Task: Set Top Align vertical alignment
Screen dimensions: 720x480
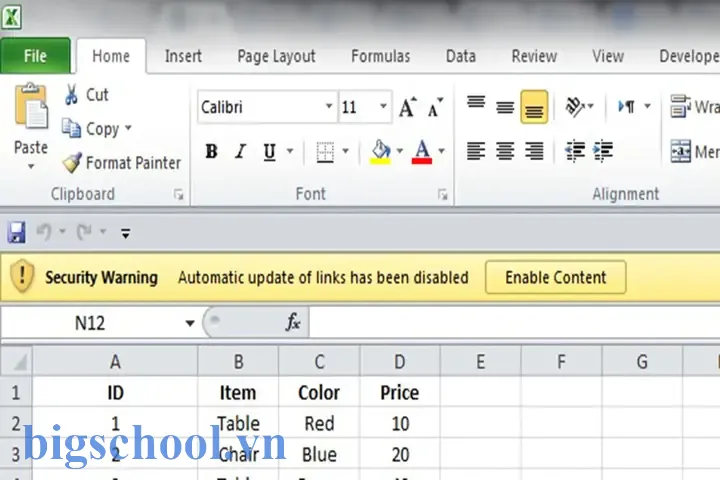Action: pos(476,102)
